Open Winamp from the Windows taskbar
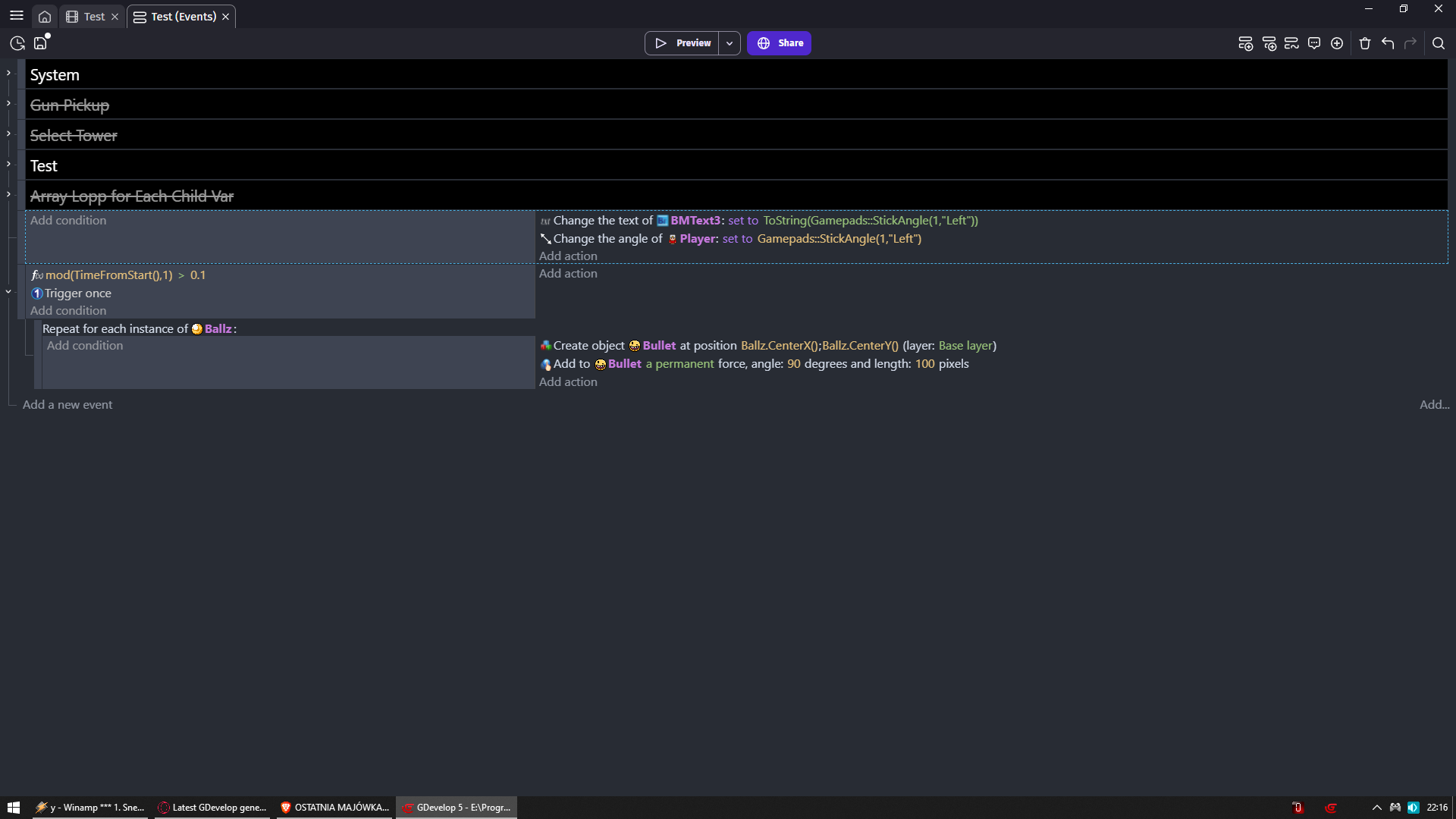This screenshot has width=1456, height=819. (x=89, y=807)
